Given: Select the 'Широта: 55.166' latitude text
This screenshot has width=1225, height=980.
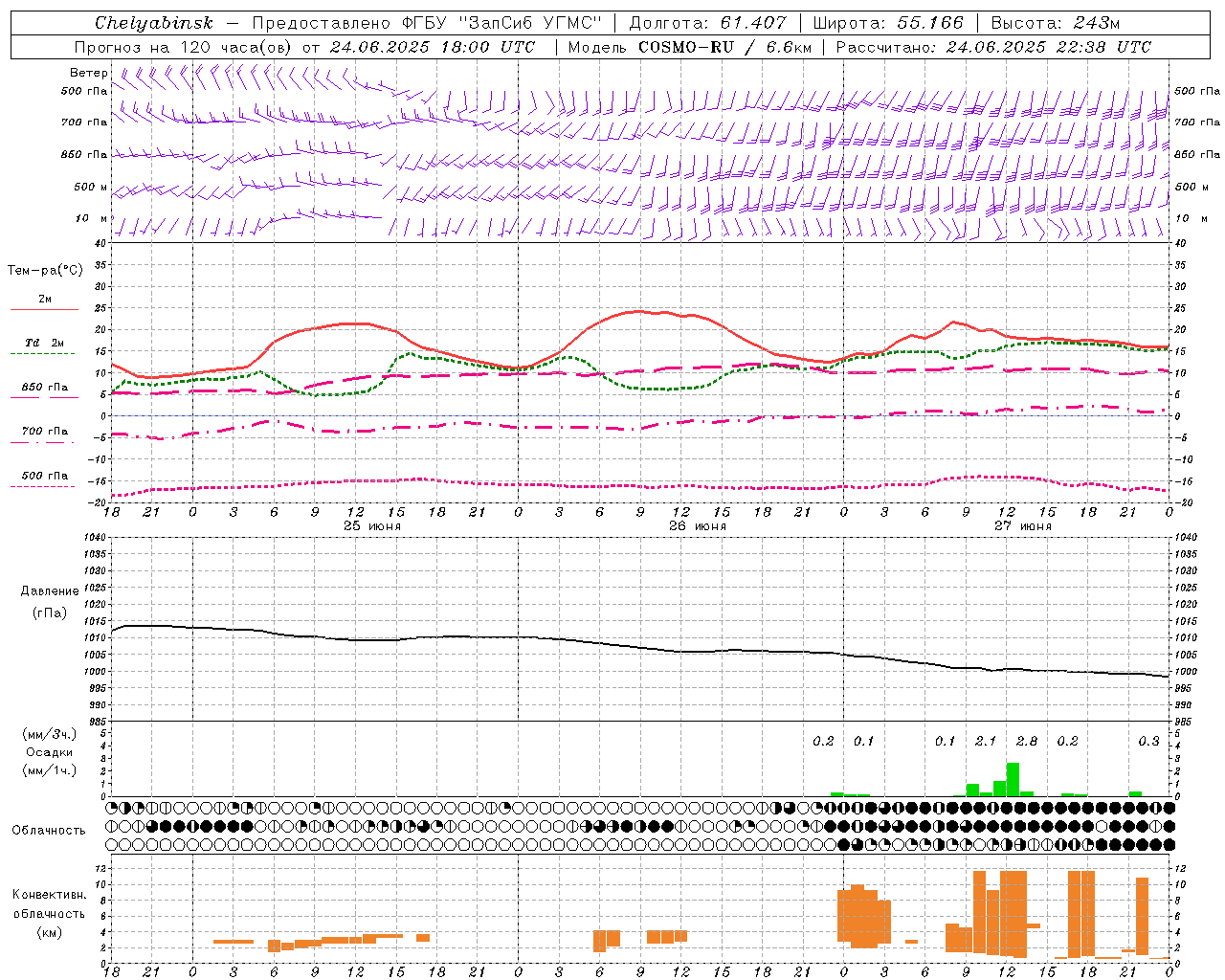Looking at the screenshot, I should (887, 23).
